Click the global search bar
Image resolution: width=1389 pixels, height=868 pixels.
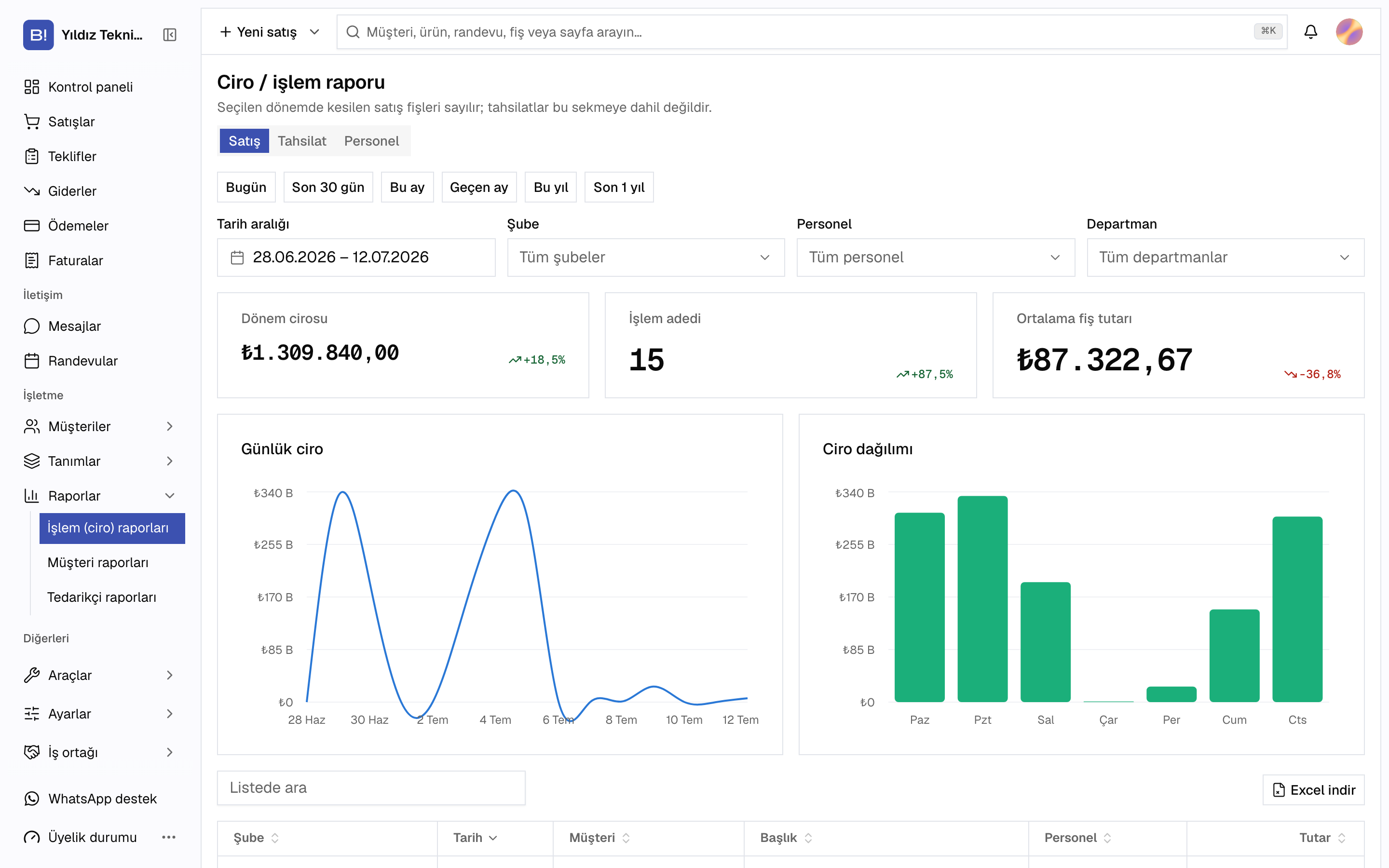812,31
